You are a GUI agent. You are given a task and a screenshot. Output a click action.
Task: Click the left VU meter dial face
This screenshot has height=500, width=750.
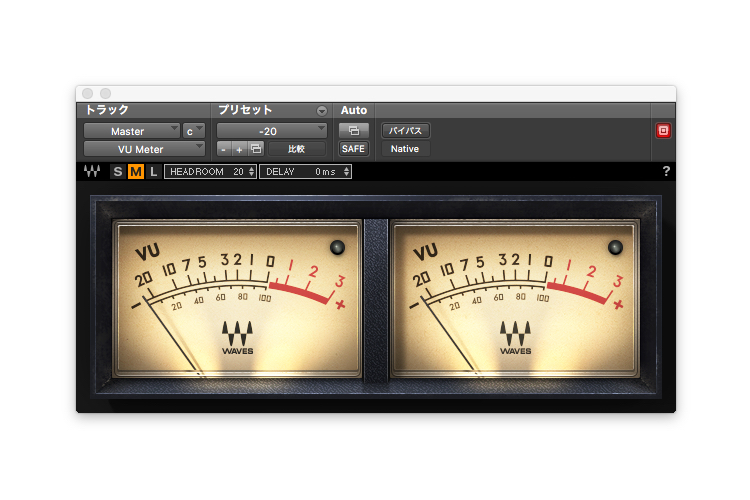pos(237,299)
